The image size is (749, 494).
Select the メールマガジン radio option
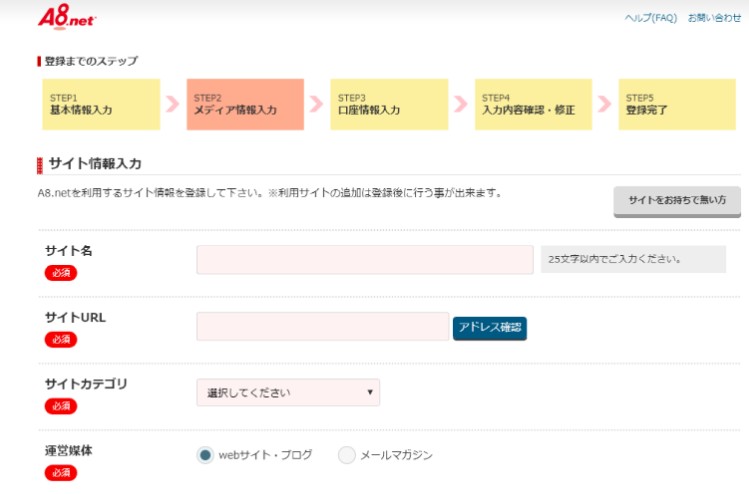coord(347,455)
